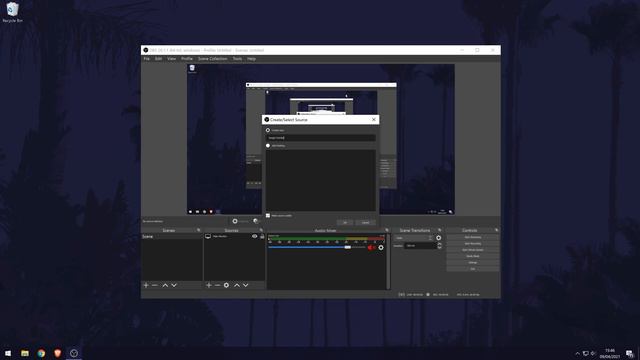Select the display capture source in Sources list
Viewport: 640px width, 360px height.
point(234,236)
